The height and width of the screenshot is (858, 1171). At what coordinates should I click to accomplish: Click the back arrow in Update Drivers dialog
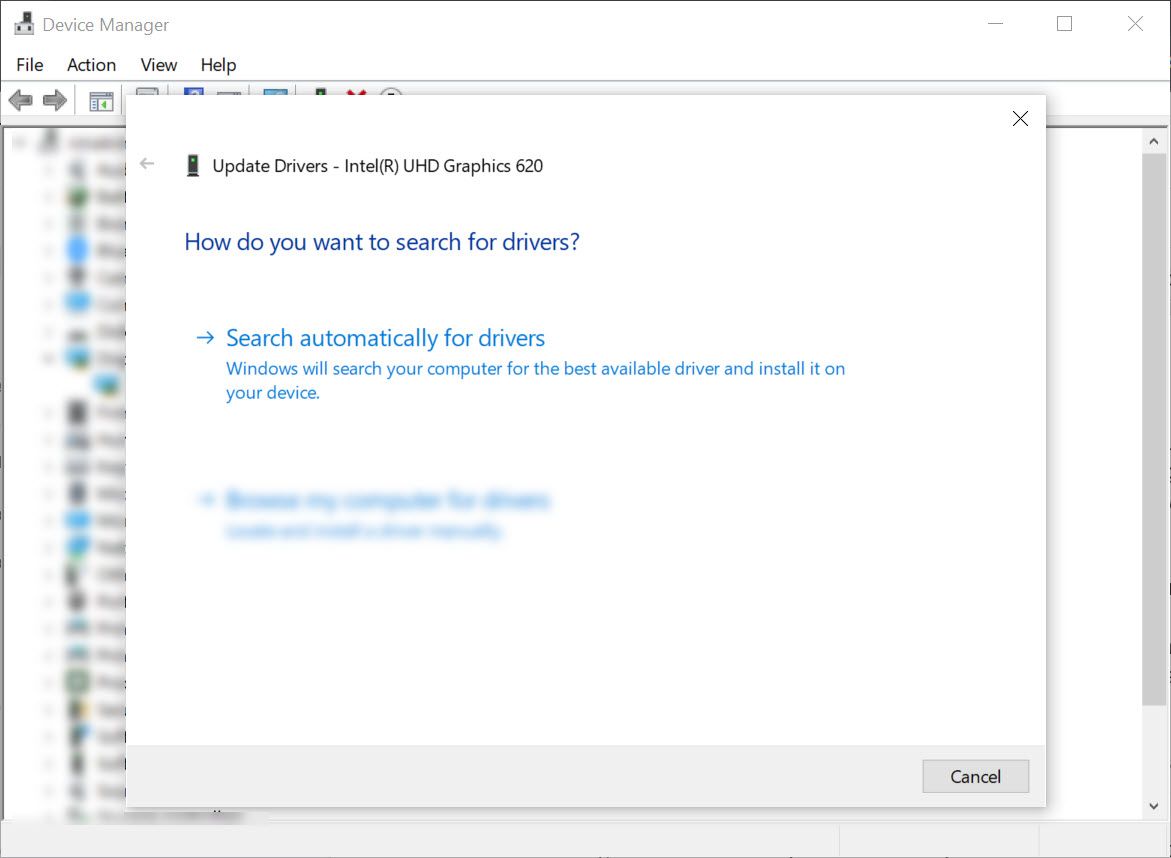coord(148,164)
